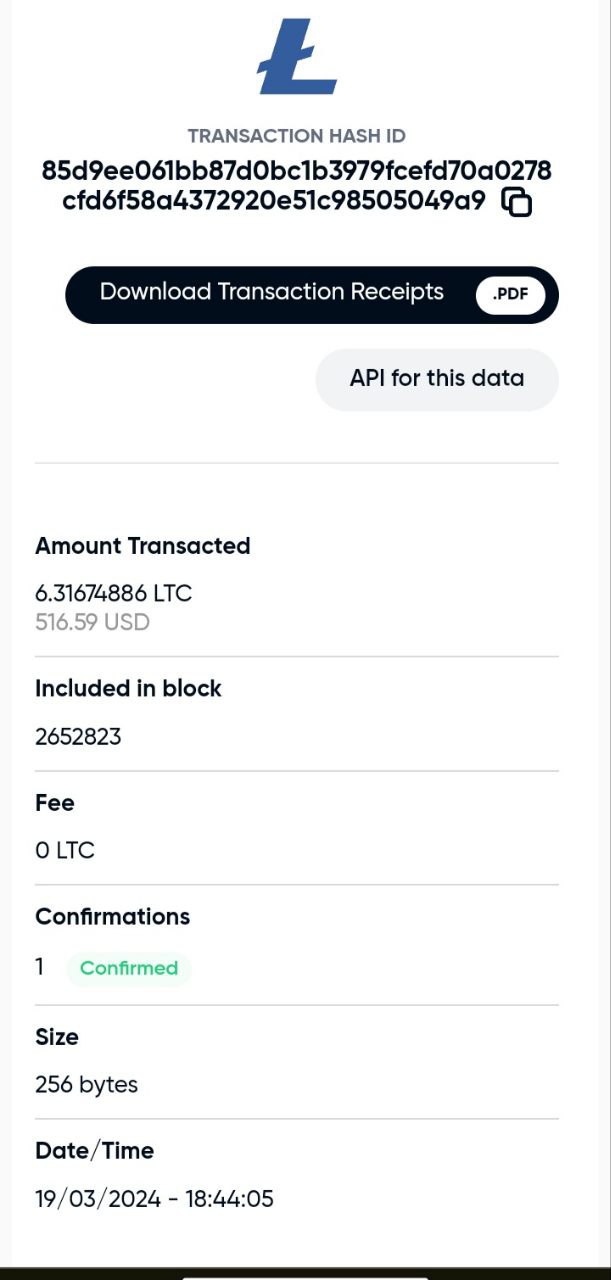Click the 19/03/2024 - 18:44:05 timestamp
Viewport: 611px width, 1280px height.
point(154,1198)
